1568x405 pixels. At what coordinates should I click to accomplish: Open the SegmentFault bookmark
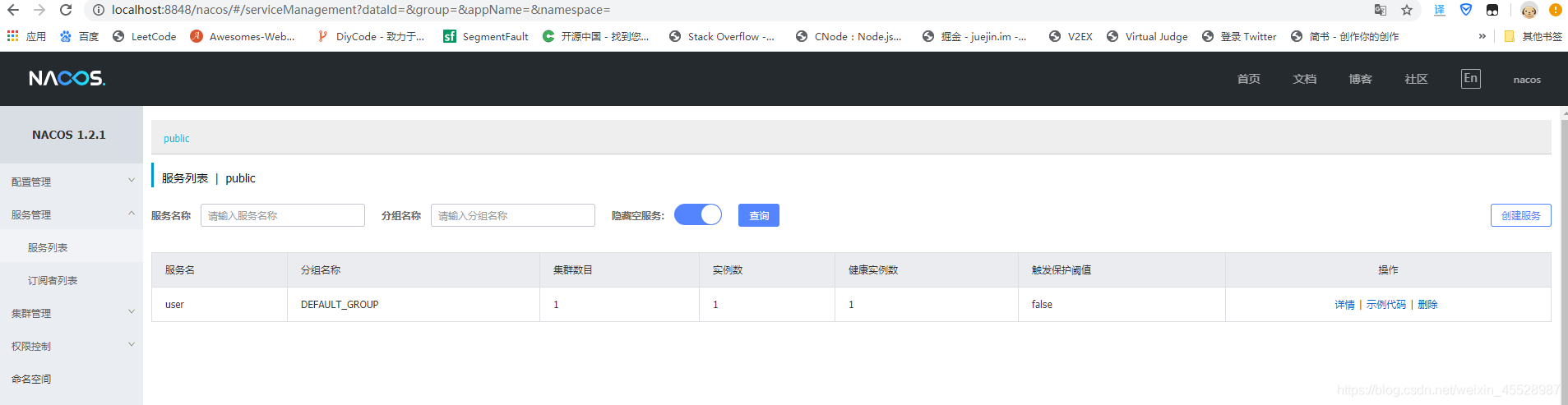(x=486, y=36)
